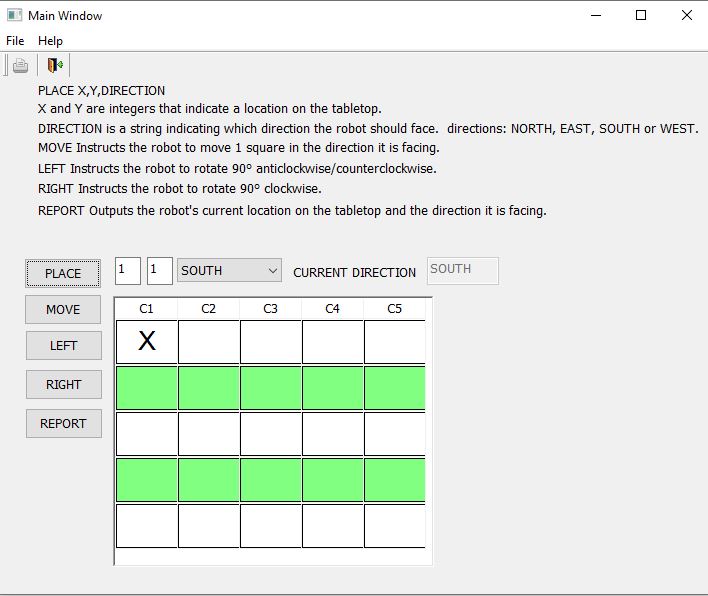Click the REPORT Outputs instruction line
The height and width of the screenshot is (596, 708).
tap(292, 211)
